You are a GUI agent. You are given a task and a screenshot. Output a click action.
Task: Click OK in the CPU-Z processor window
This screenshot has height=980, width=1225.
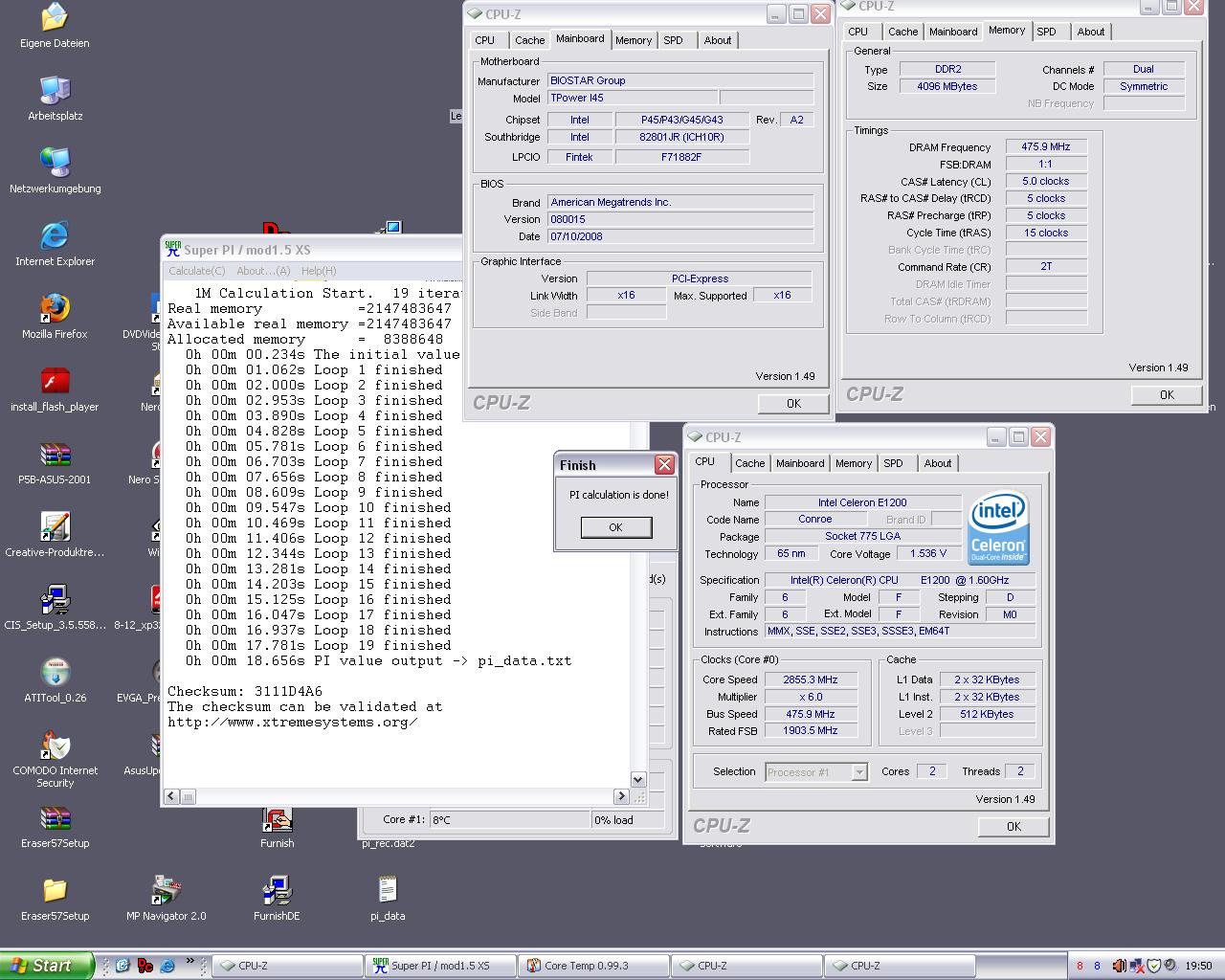pyautogui.click(x=1013, y=827)
